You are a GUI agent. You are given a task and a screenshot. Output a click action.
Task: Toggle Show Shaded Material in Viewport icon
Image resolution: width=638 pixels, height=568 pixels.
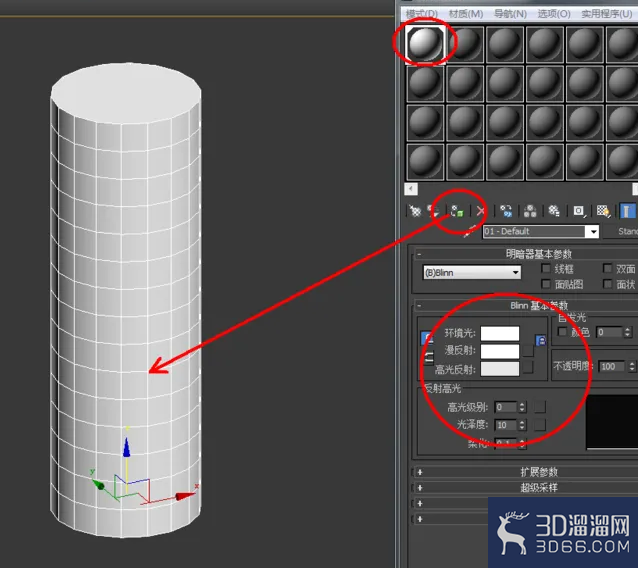603,211
